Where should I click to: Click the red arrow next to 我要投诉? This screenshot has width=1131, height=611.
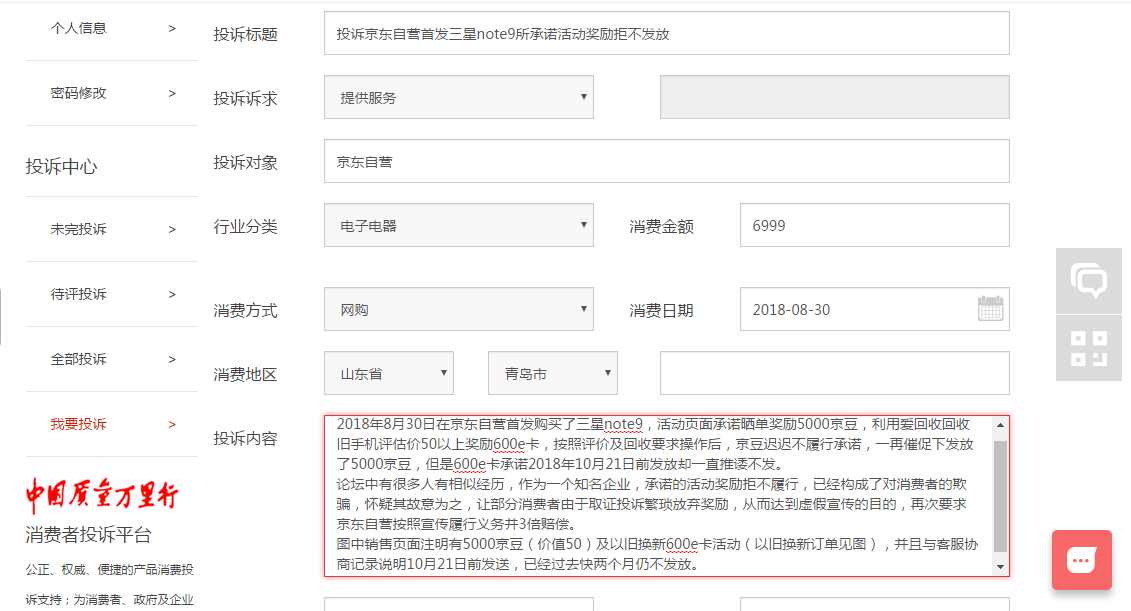click(x=172, y=424)
